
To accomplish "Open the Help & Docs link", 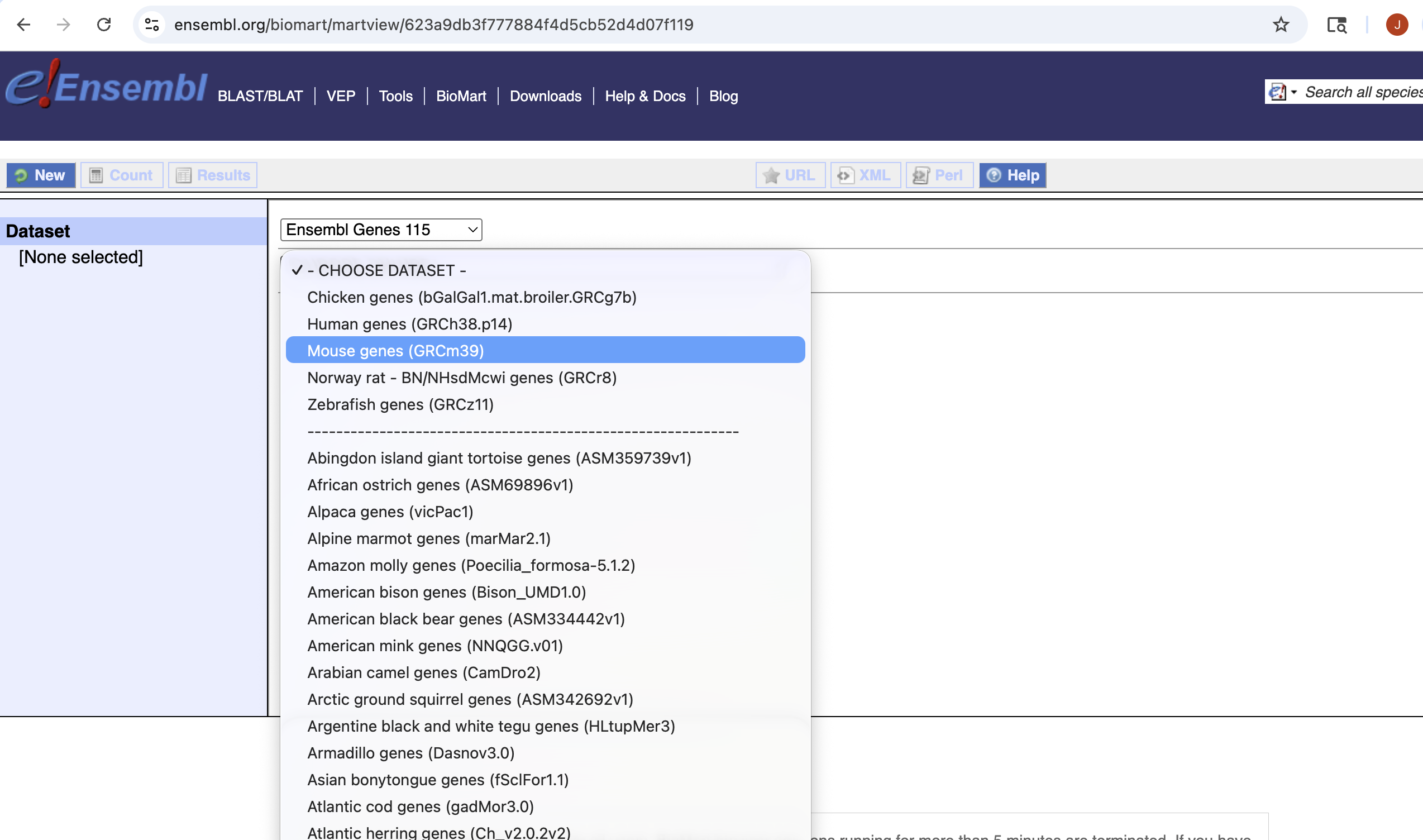I will [x=644, y=96].
